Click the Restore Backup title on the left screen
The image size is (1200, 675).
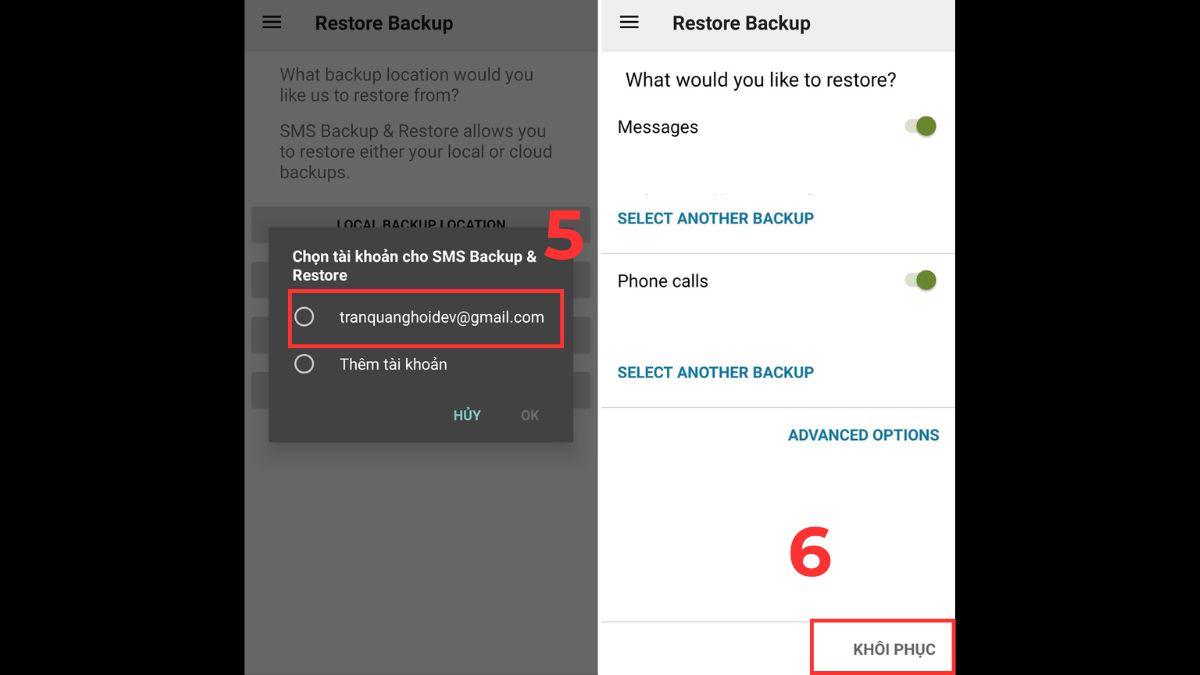[x=384, y=23]
